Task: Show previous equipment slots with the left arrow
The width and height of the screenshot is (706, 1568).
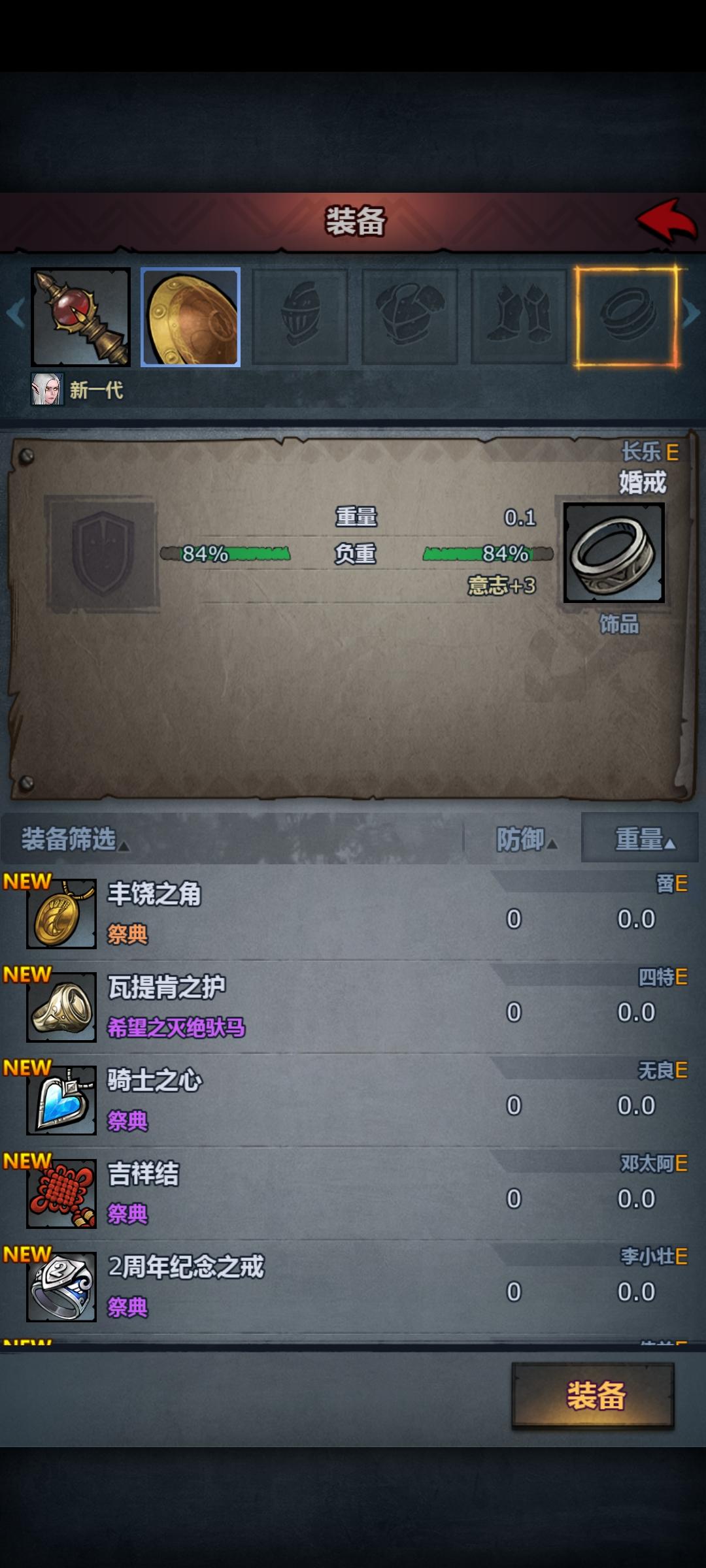Action: pos(15,314)
